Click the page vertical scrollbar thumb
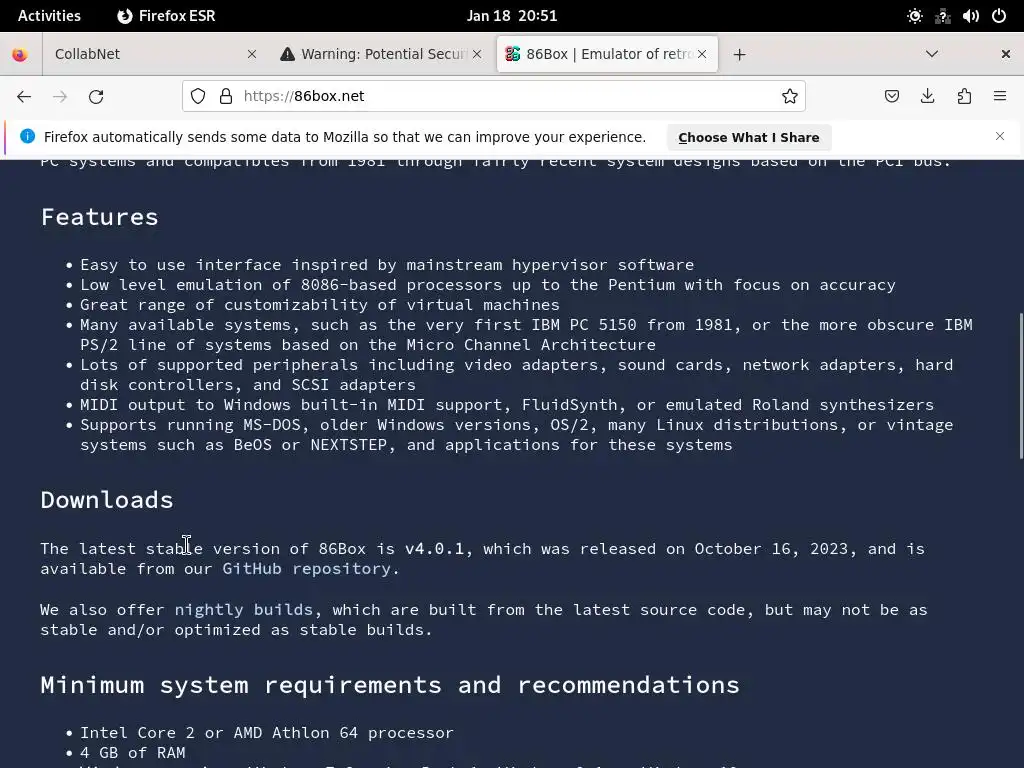The image size is (1024, 768). [1021, 387]
